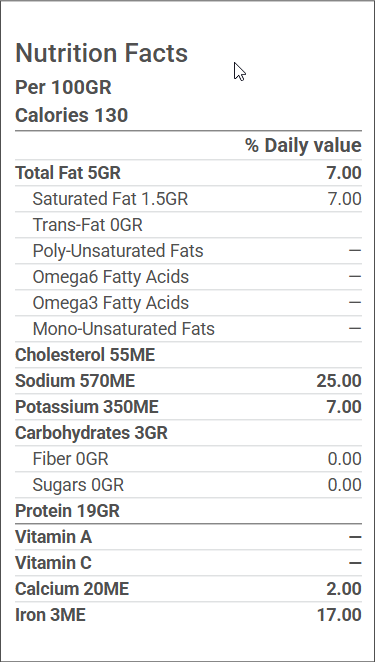Click the % Daily value column header
375x662 pixels.
click(303, 146)
